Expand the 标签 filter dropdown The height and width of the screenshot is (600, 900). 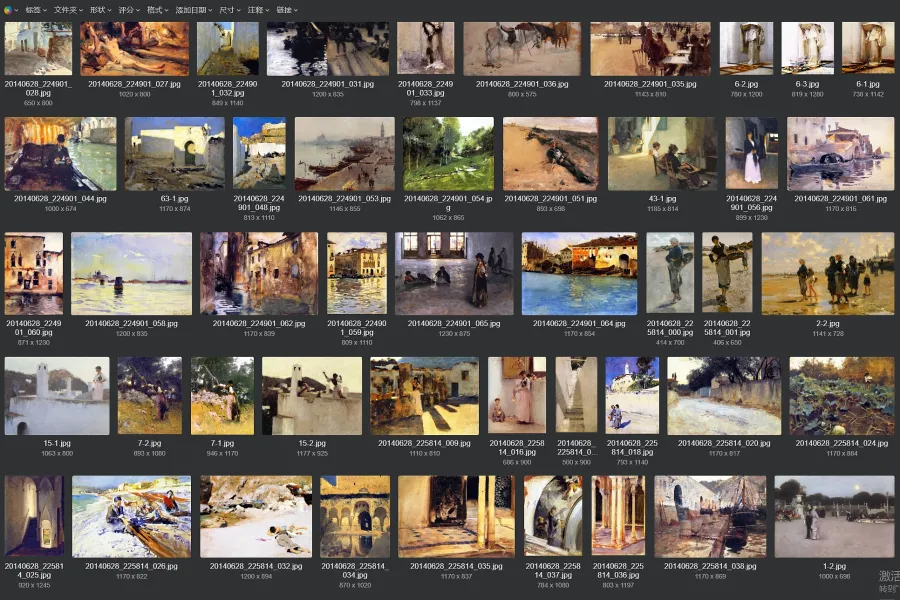36,9
